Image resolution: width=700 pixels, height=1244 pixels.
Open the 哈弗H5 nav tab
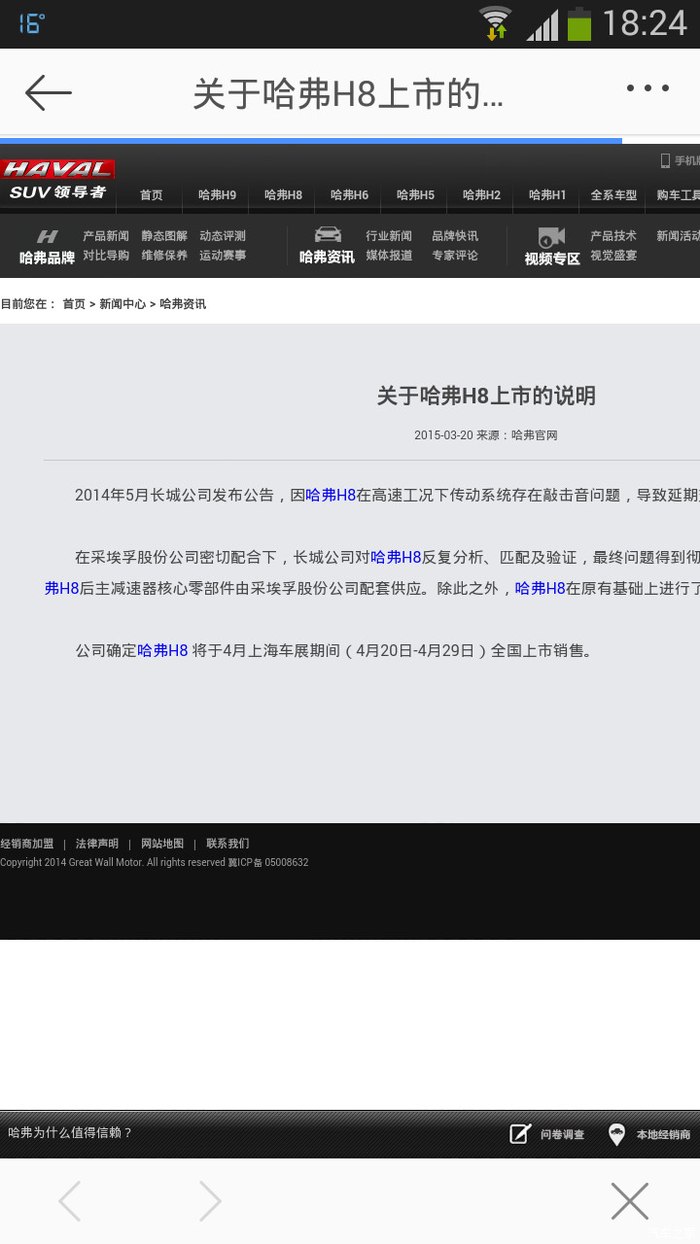pos(415,195)
